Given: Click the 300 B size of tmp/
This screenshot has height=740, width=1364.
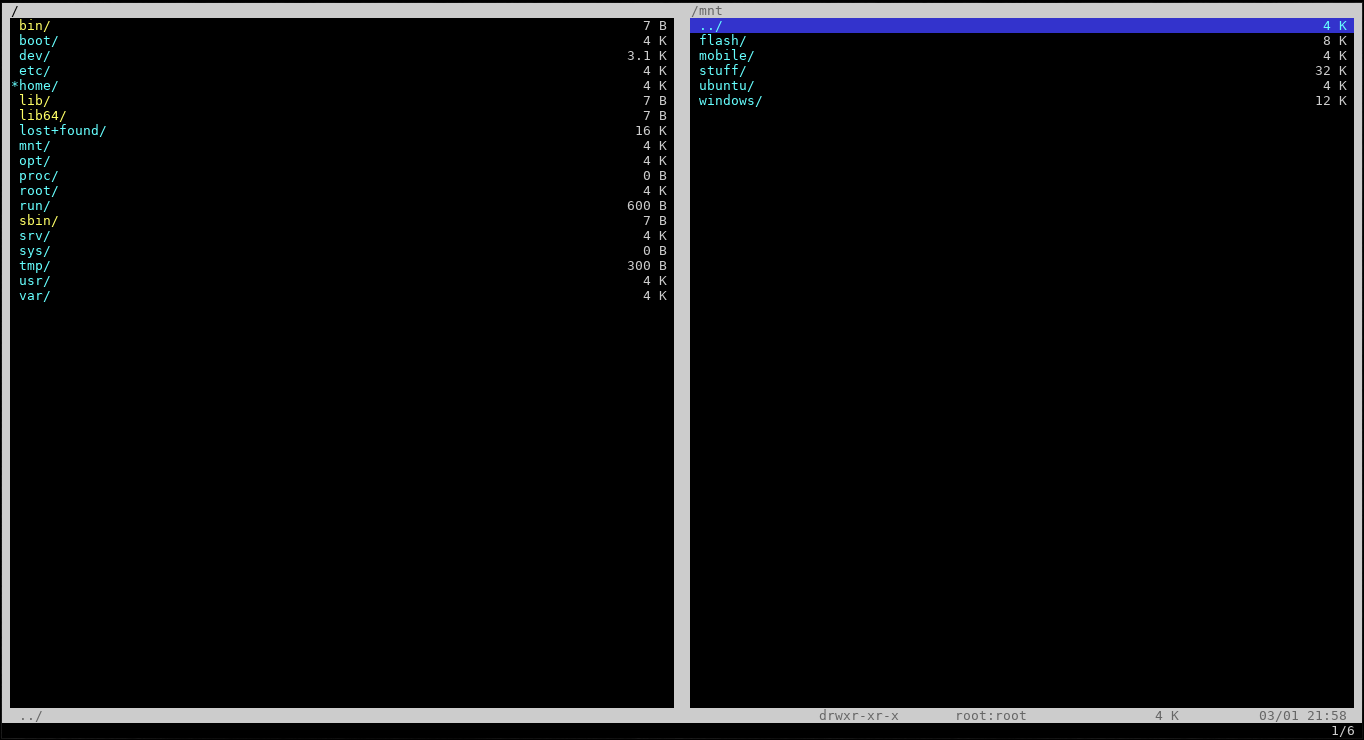Looking at the screenshot, I should (647, 266).
